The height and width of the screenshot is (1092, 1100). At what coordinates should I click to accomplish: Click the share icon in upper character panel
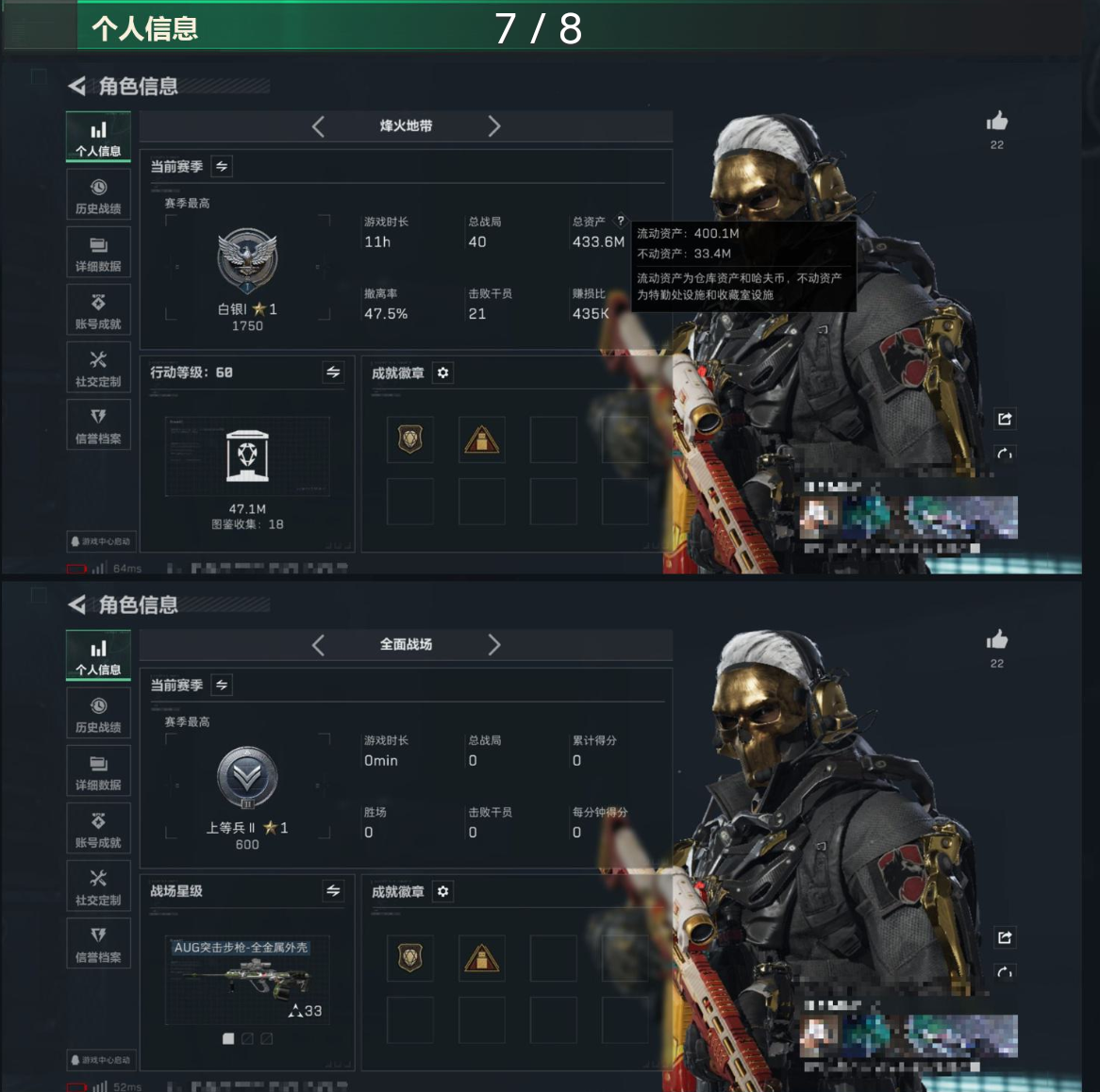pyautogui.click(x=1005, y=419)
